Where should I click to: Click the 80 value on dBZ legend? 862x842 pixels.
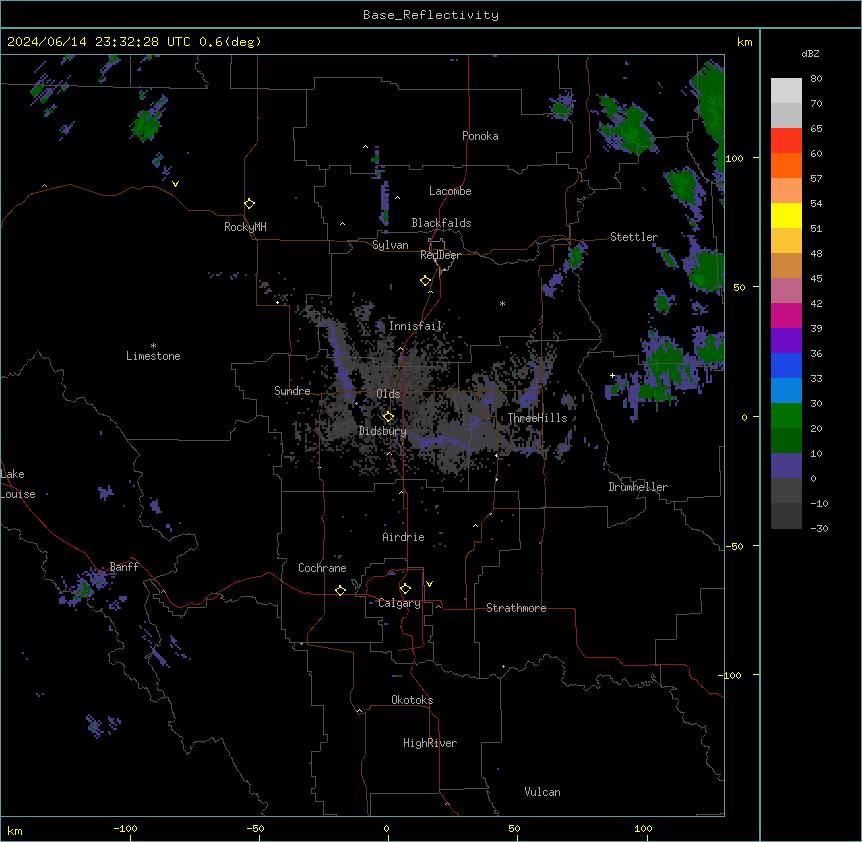pyautogui.click(x=816, y=79)
